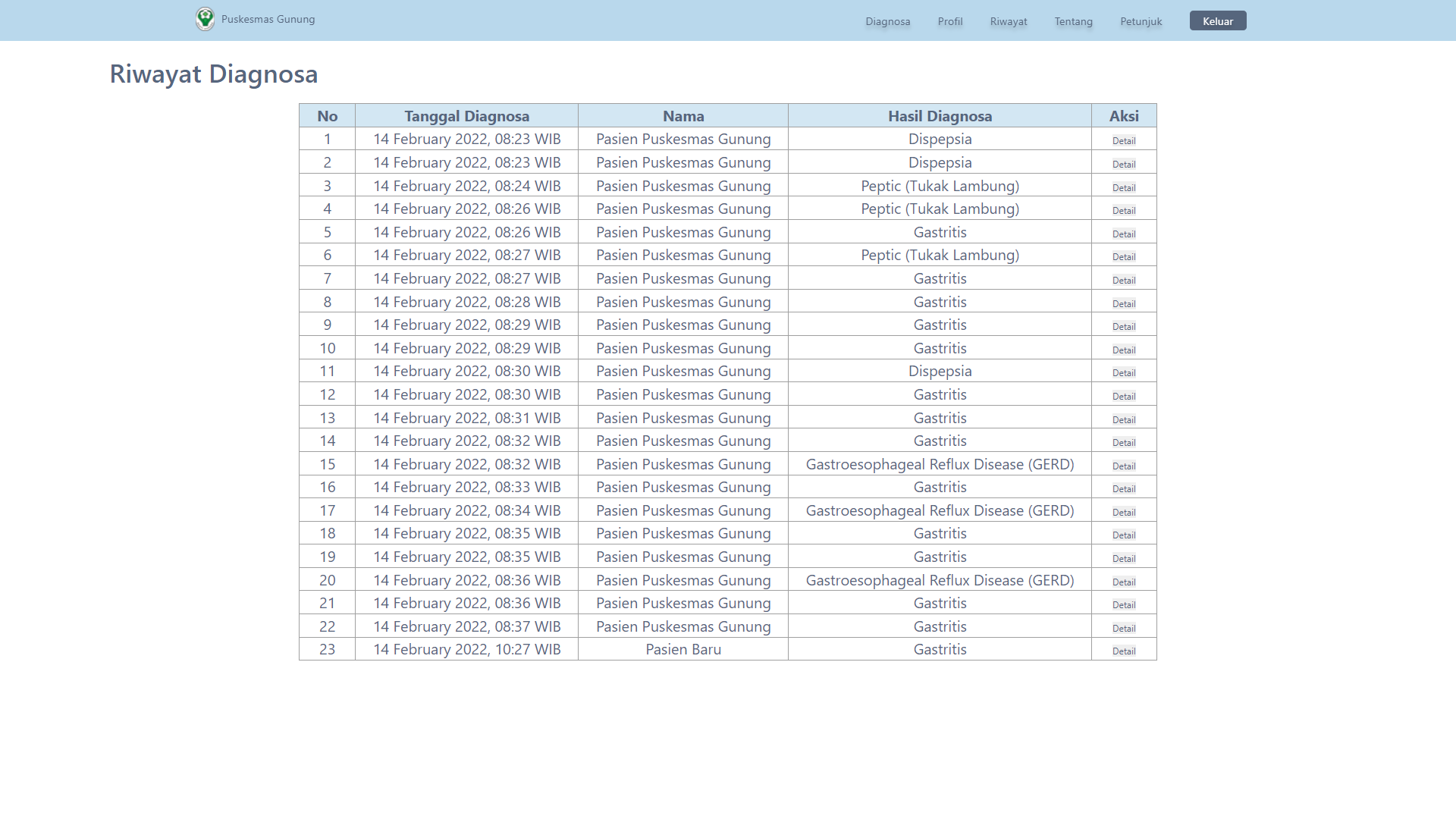1456x819 pixels.
Task: Click the Puskesmas Gunung logo icon
Action: click(x=205, y=19)
